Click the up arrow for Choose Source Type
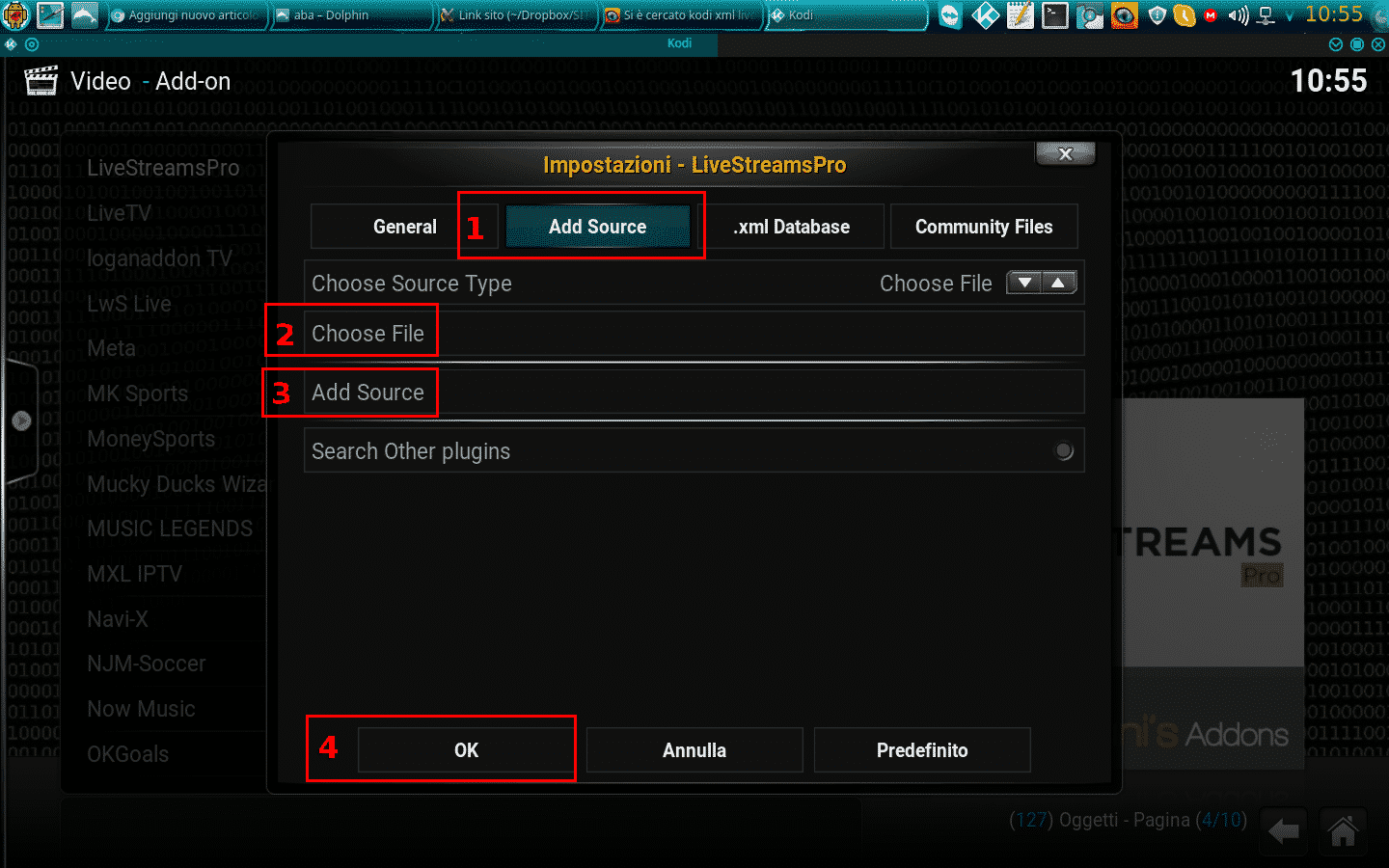Image resolution: width=1389 pixels, height=868 pixels. click(x=1059, y=283)
